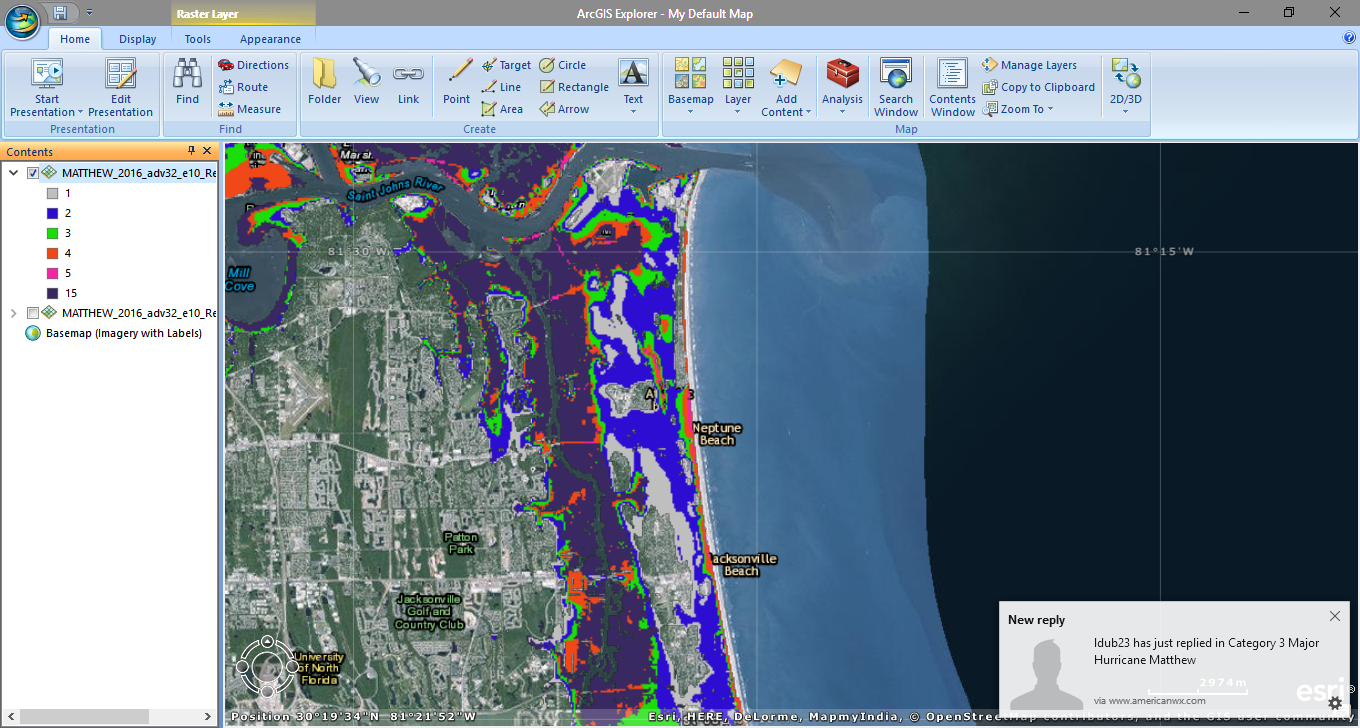Image resolution: width=1360 pixels, height=728 pixels.
Task: Select the Route tool
Action: [243, 87]
